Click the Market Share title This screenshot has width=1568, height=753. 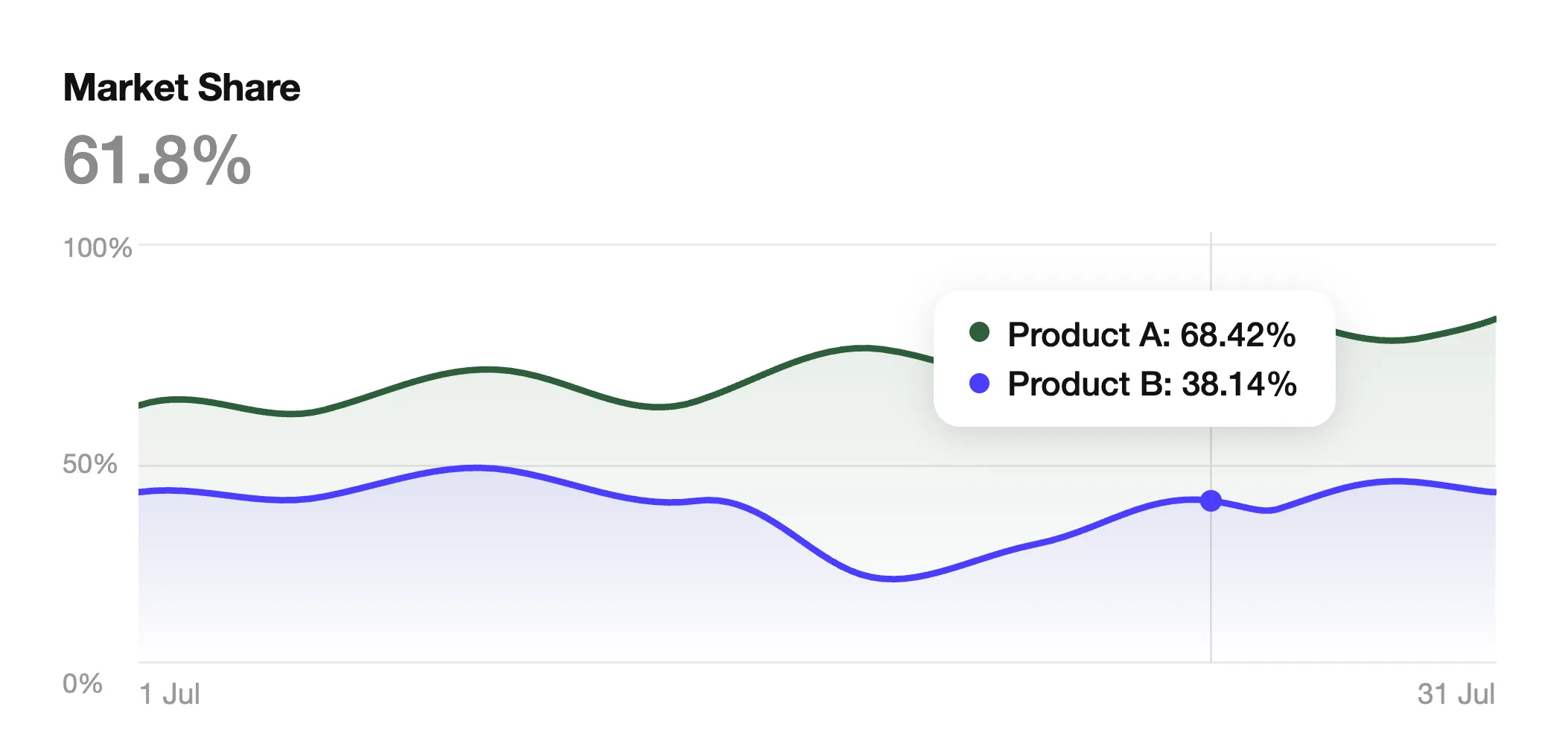point(182,88)
